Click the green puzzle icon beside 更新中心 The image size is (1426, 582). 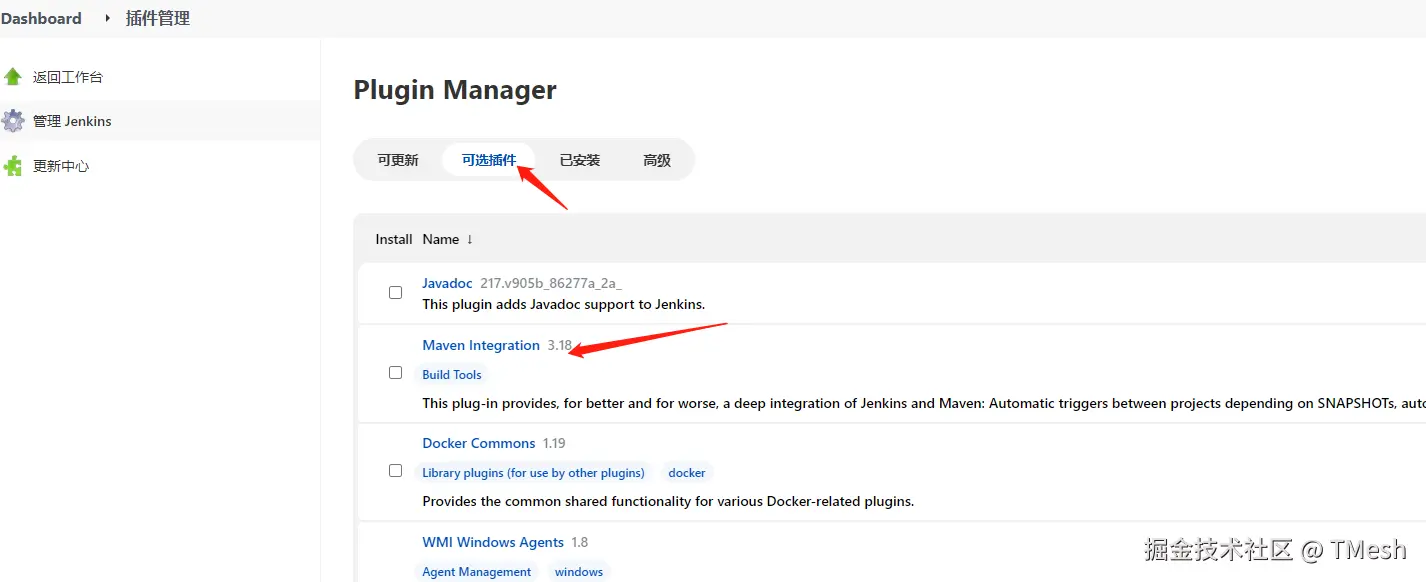[13, 166]
